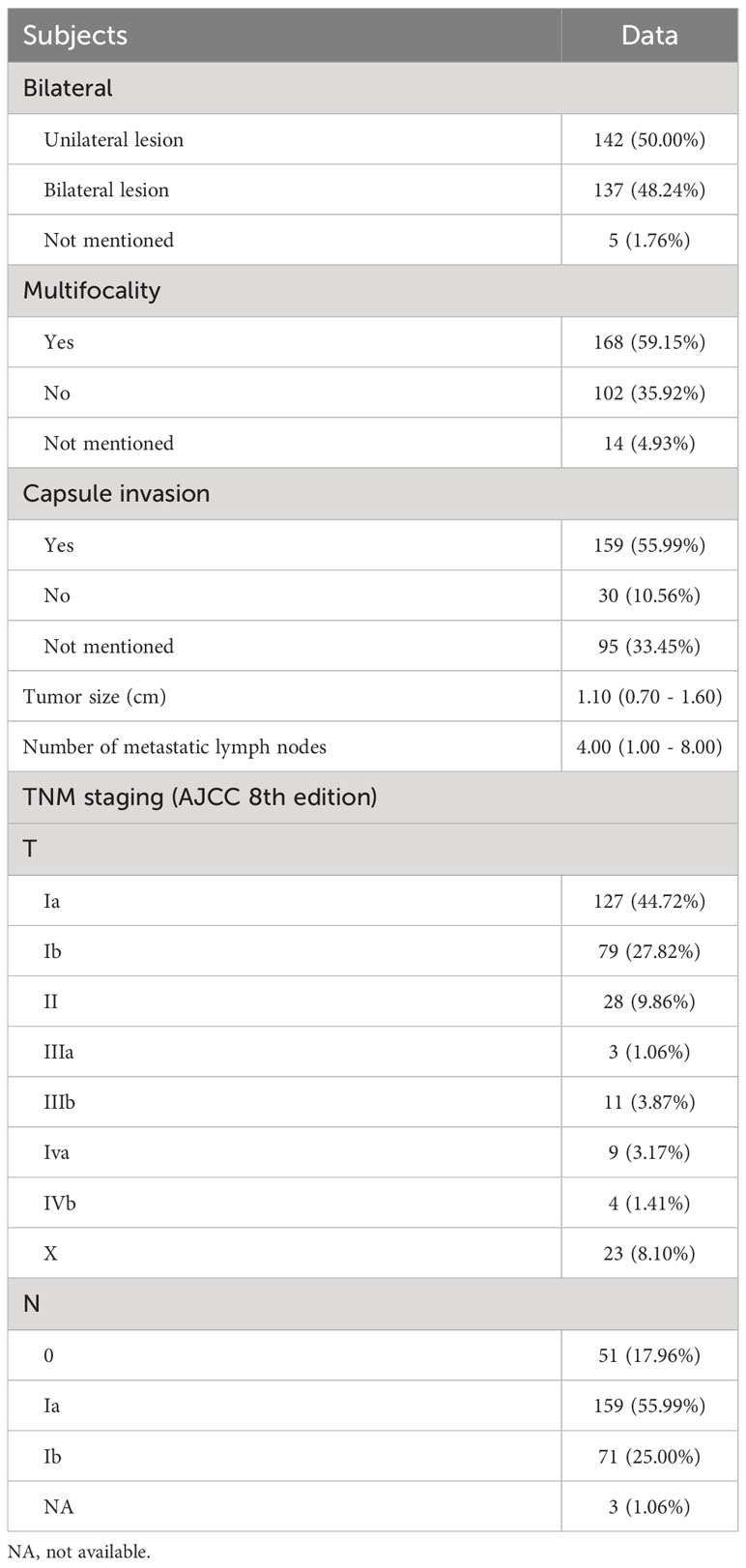Select the 168 (59.15%) data cell
Viewport: 746px width, 1568px height.
coord(649,342)
